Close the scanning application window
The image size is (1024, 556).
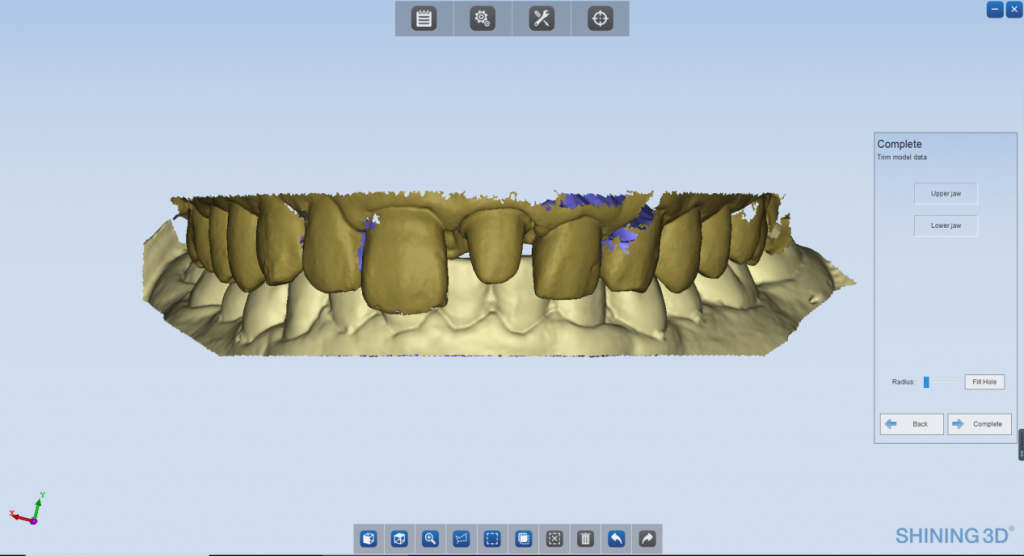coord(1014,9)
